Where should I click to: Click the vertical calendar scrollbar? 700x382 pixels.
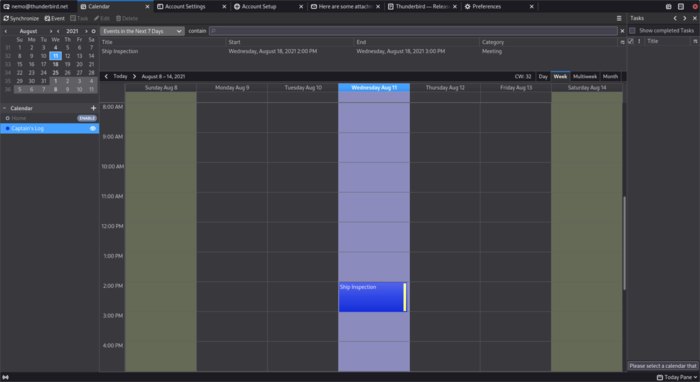point(624,243)
